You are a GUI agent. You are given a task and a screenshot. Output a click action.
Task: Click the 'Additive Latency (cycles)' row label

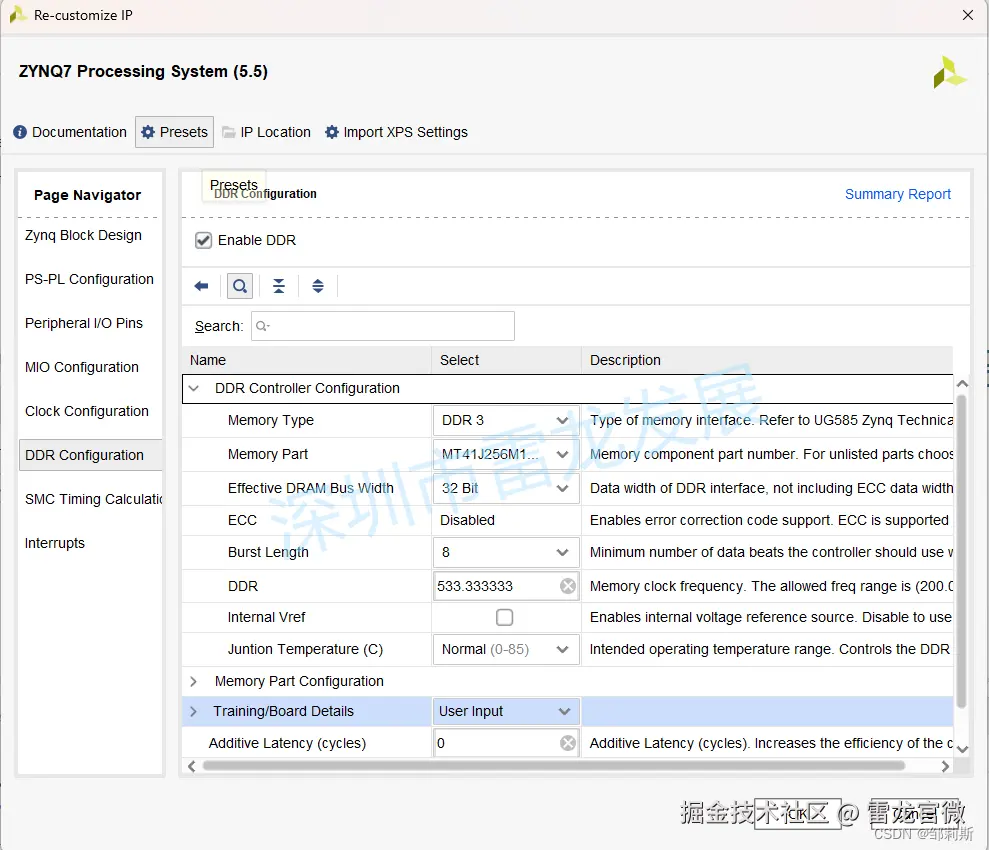[x=287, y=743]
